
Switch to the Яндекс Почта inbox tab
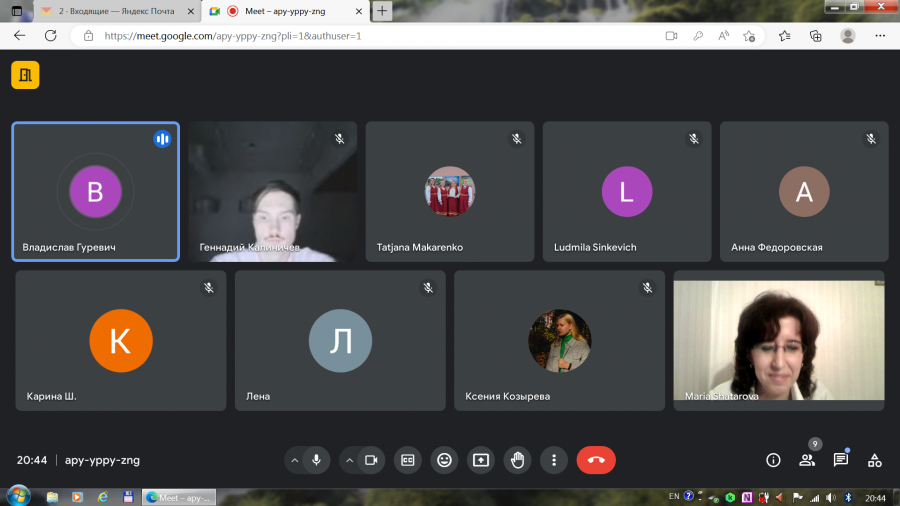[x=117, y=11]
